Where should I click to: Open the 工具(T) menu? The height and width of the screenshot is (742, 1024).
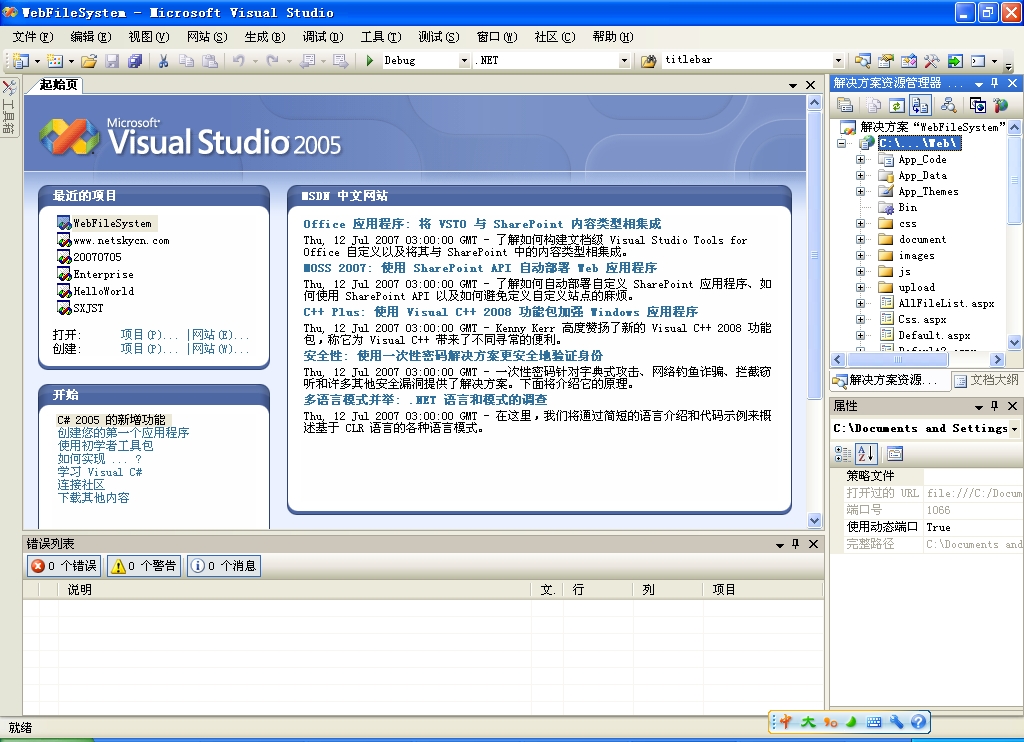coord(381,37)
